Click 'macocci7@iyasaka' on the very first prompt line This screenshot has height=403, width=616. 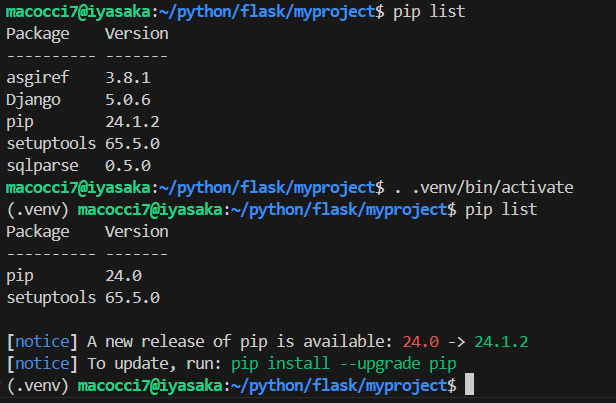click(80, 11)
